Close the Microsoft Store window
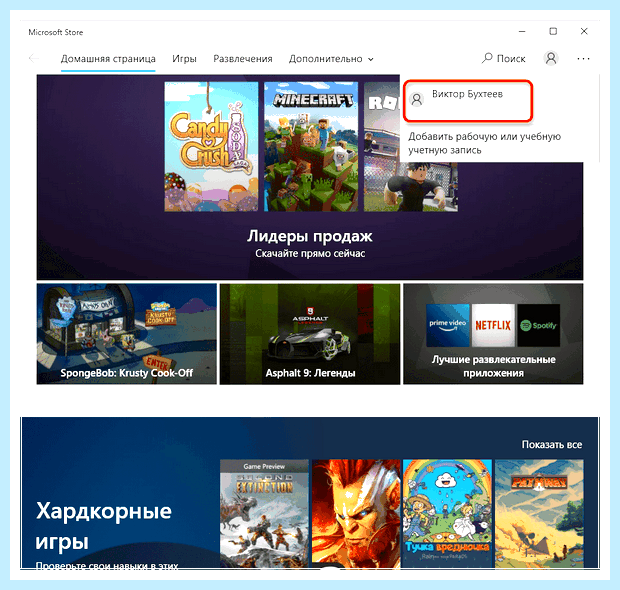The image size is (620, 590). pos(584,31)
